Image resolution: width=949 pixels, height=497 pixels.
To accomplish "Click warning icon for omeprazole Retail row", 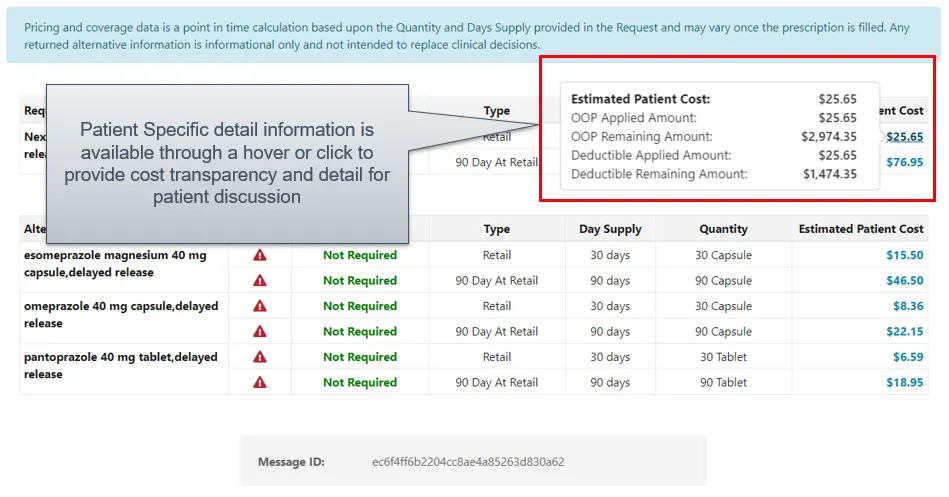I will pyautogui.click(x=260, y=306).
